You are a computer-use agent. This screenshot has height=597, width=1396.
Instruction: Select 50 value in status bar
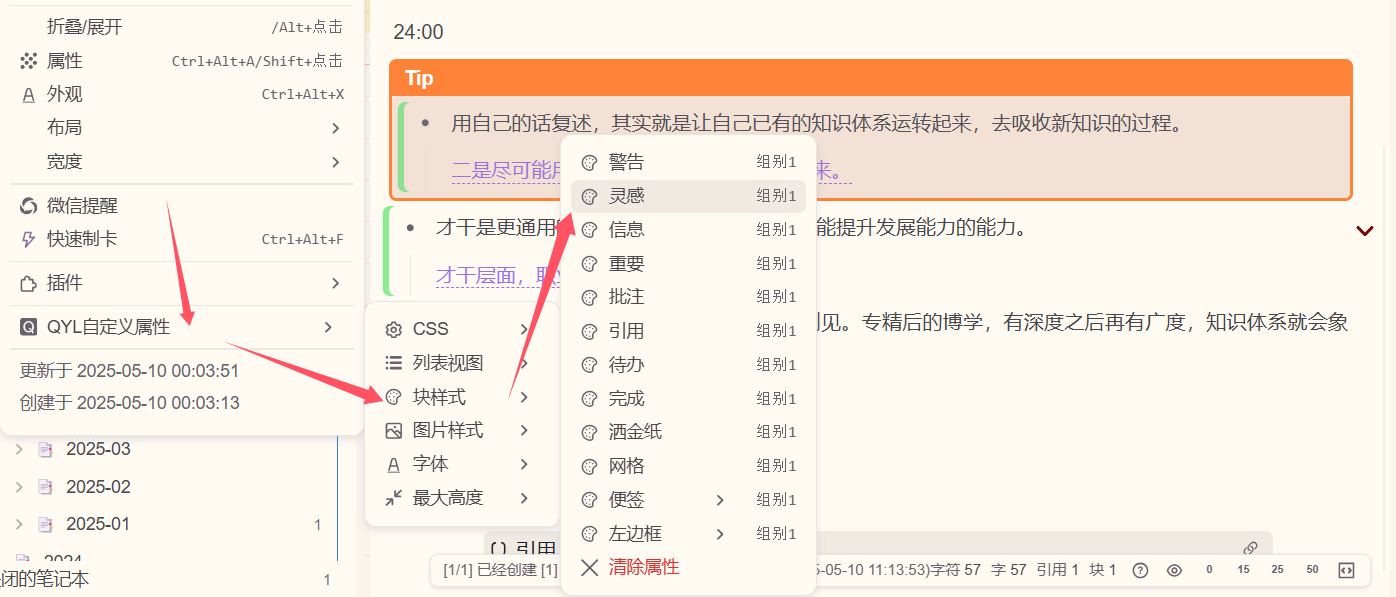click(x=1312, y=570)
